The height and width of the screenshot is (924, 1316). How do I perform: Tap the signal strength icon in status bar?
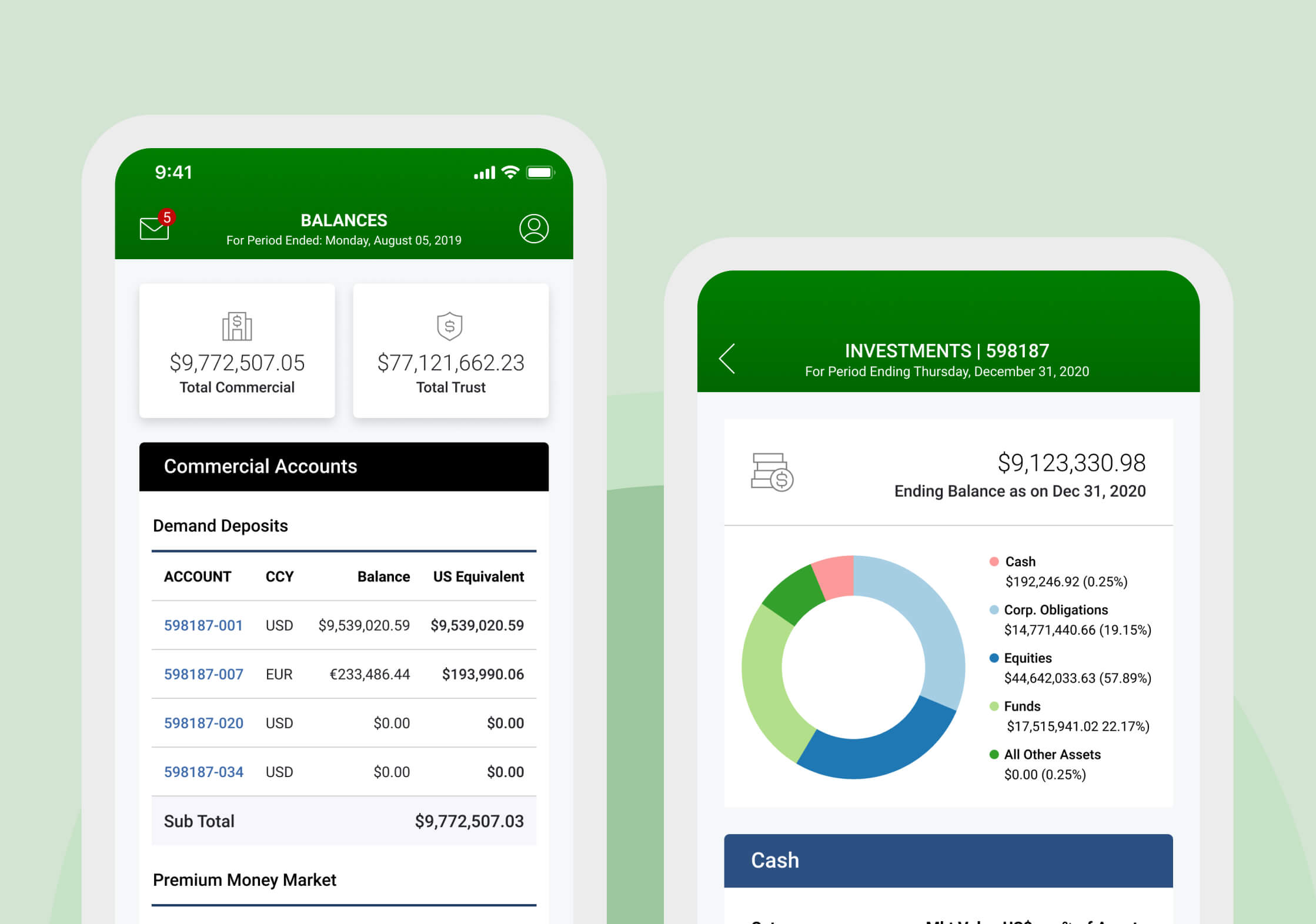485,173
